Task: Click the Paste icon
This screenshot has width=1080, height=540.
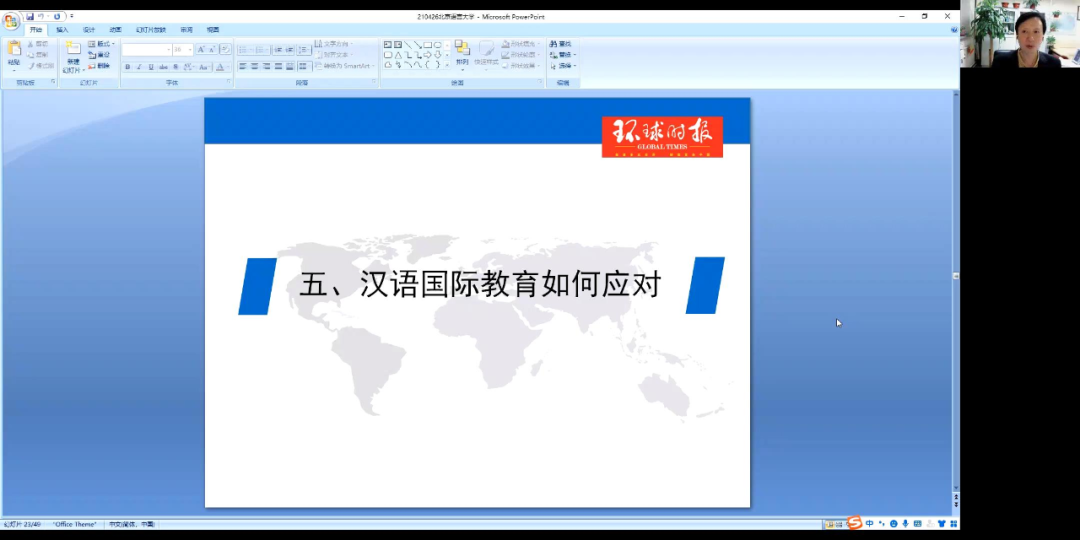Action: tap(14, 50)
